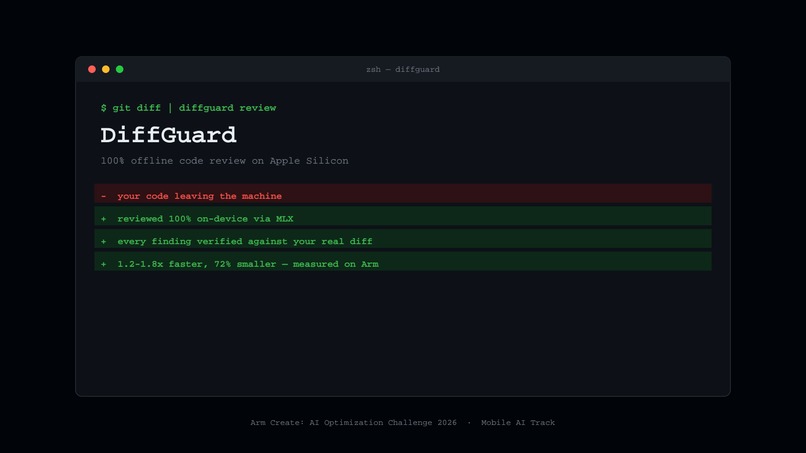806x453 pixels.
Task: Click the '$ git diff | diffguard review' command
Action: tap(189, 108)
